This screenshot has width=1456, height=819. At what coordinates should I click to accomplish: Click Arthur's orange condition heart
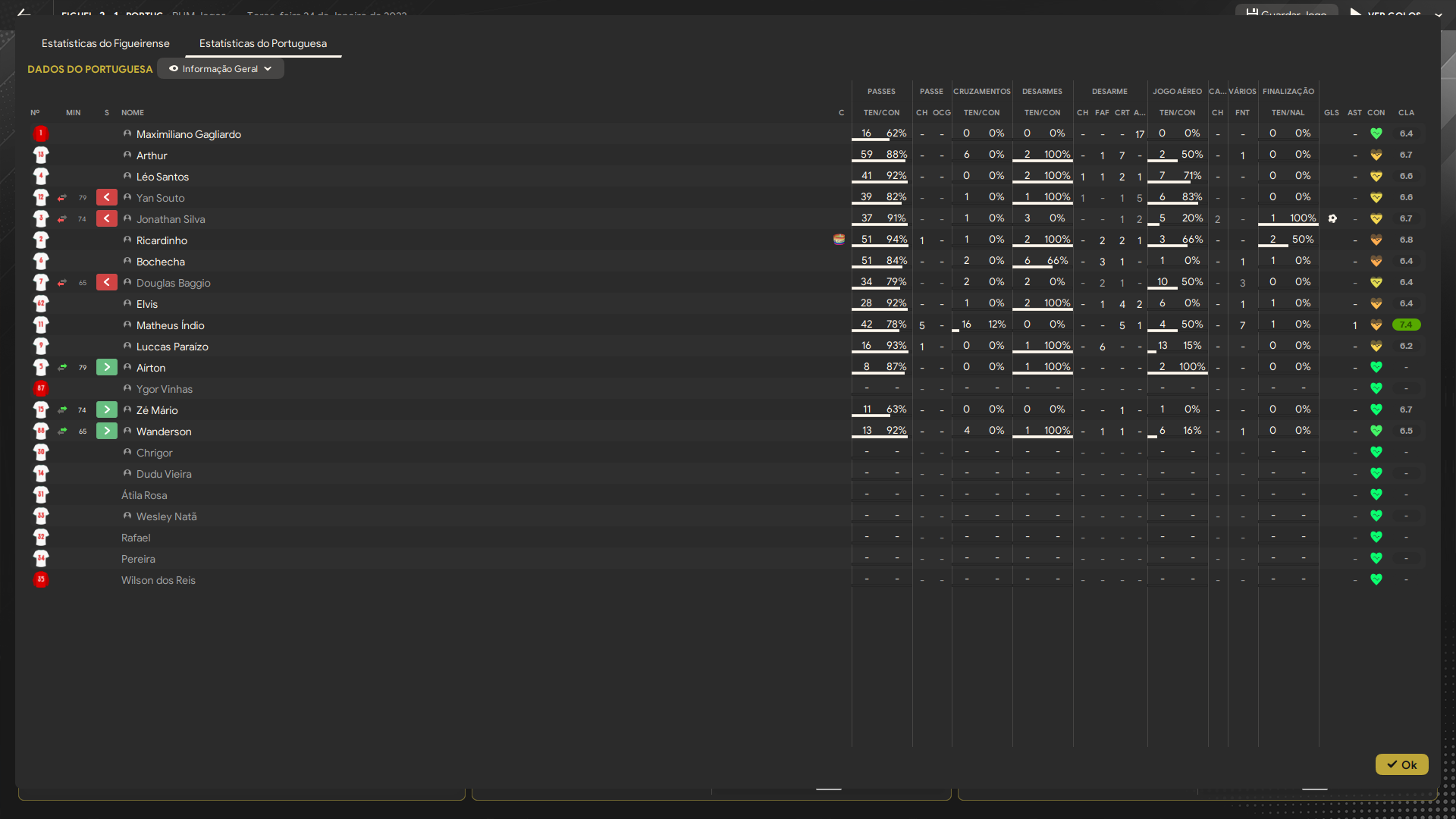tap(1376, 155)
